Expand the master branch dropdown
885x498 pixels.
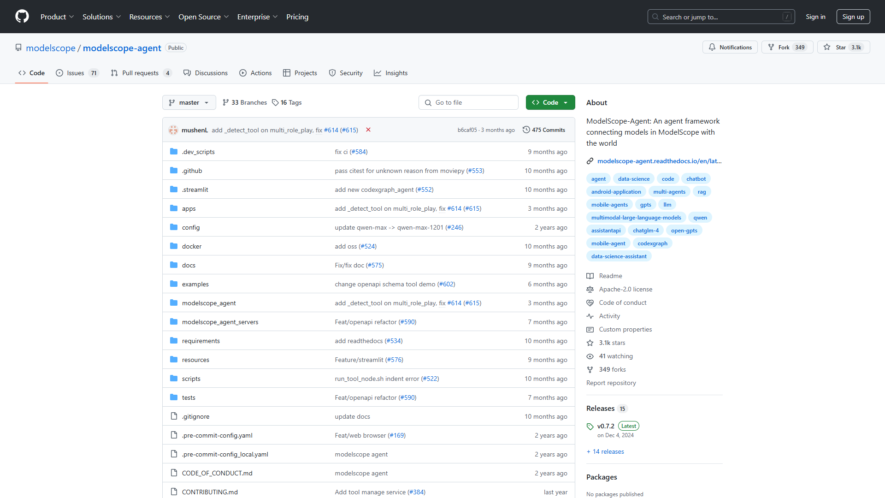189,103
